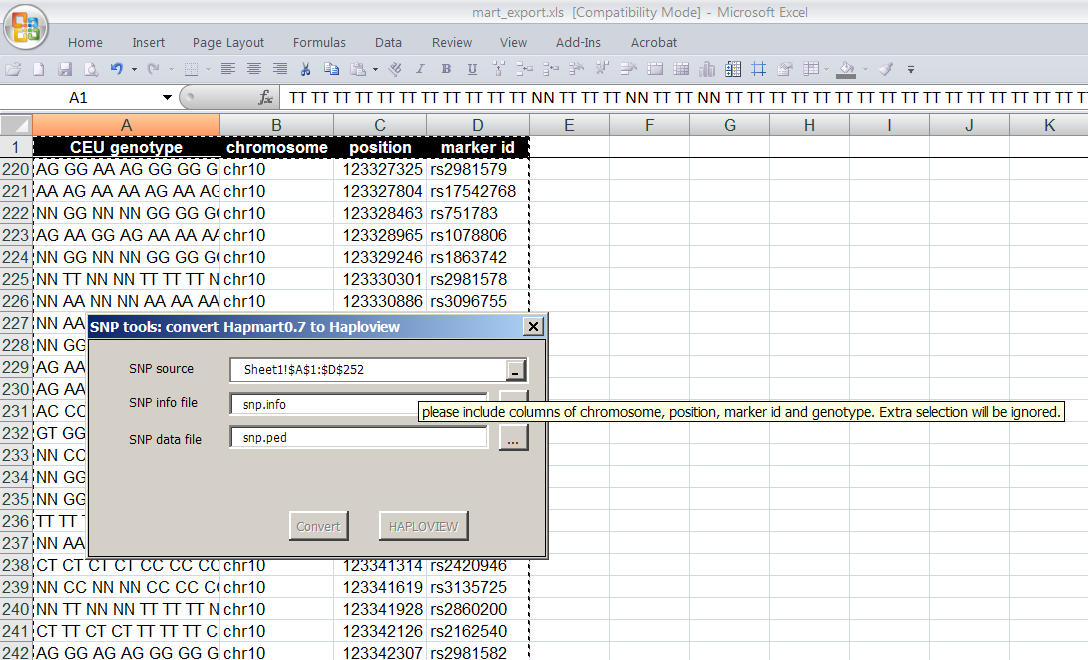This screenshot has height=660, width=1088.
Task: Switch to the Home ribbon tab
Action: coord(85,42)
